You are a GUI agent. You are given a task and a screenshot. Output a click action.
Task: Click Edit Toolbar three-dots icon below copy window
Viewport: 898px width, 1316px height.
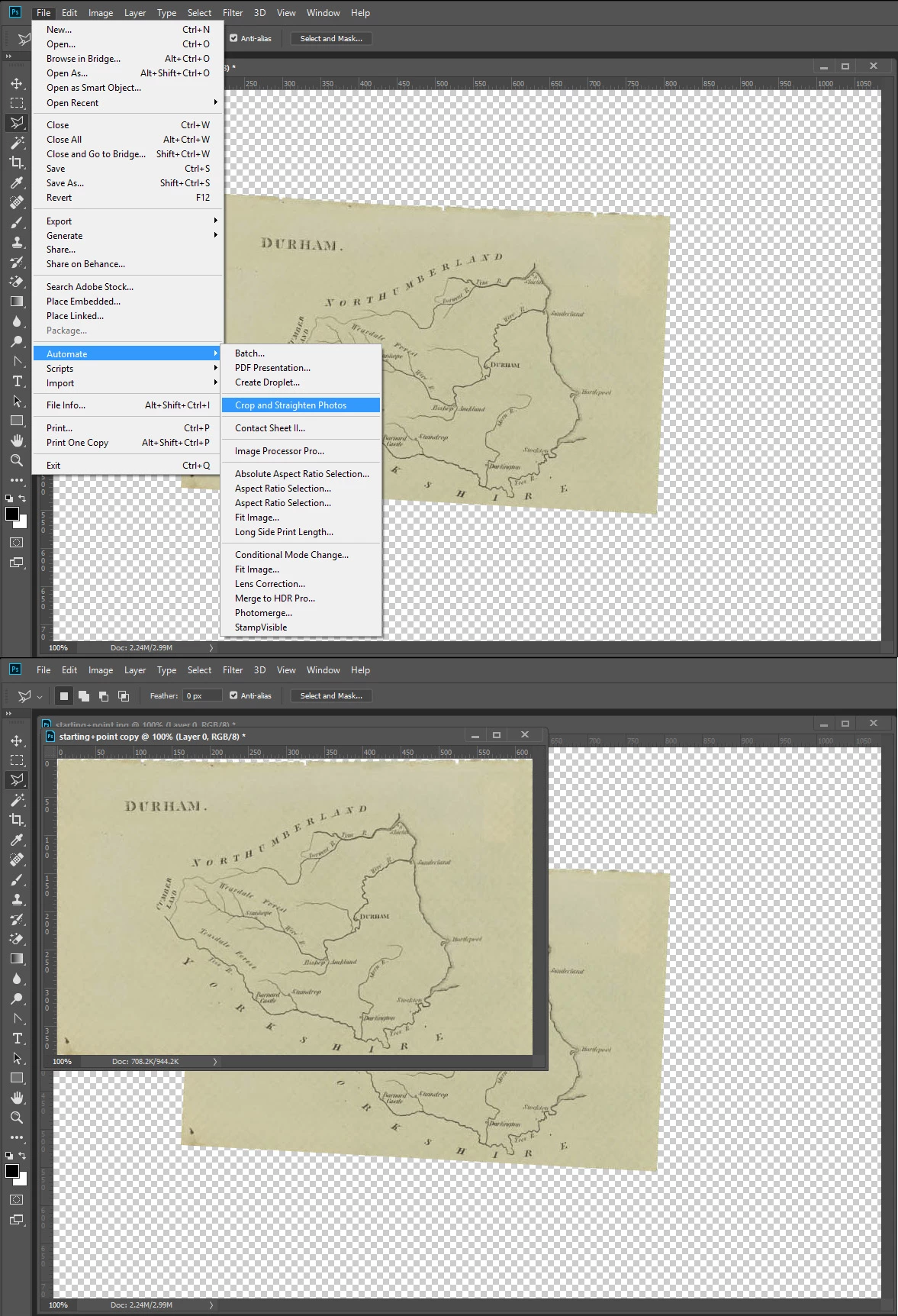(x=17, y=1137)
